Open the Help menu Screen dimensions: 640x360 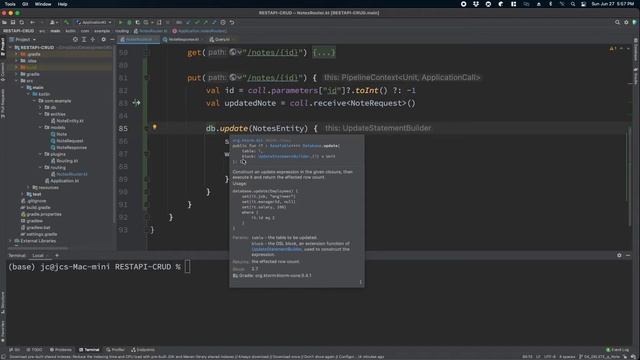62,4
